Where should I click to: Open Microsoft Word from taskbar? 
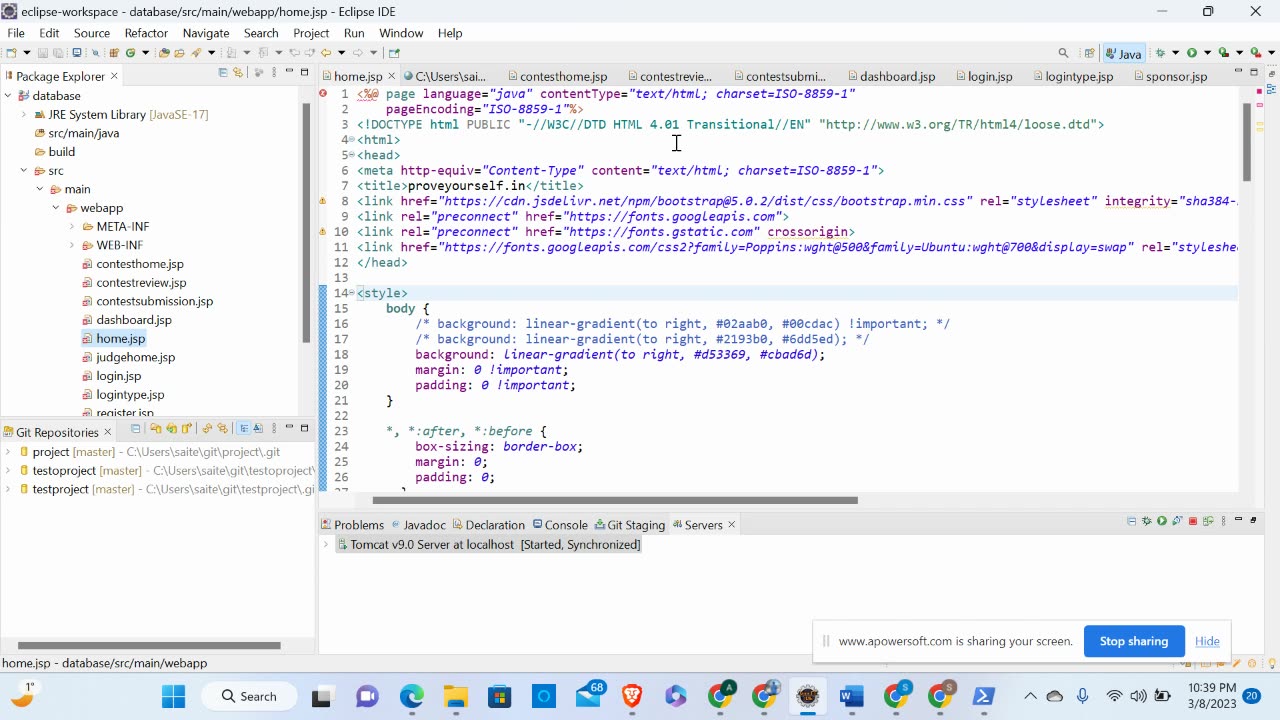[852, 696]
